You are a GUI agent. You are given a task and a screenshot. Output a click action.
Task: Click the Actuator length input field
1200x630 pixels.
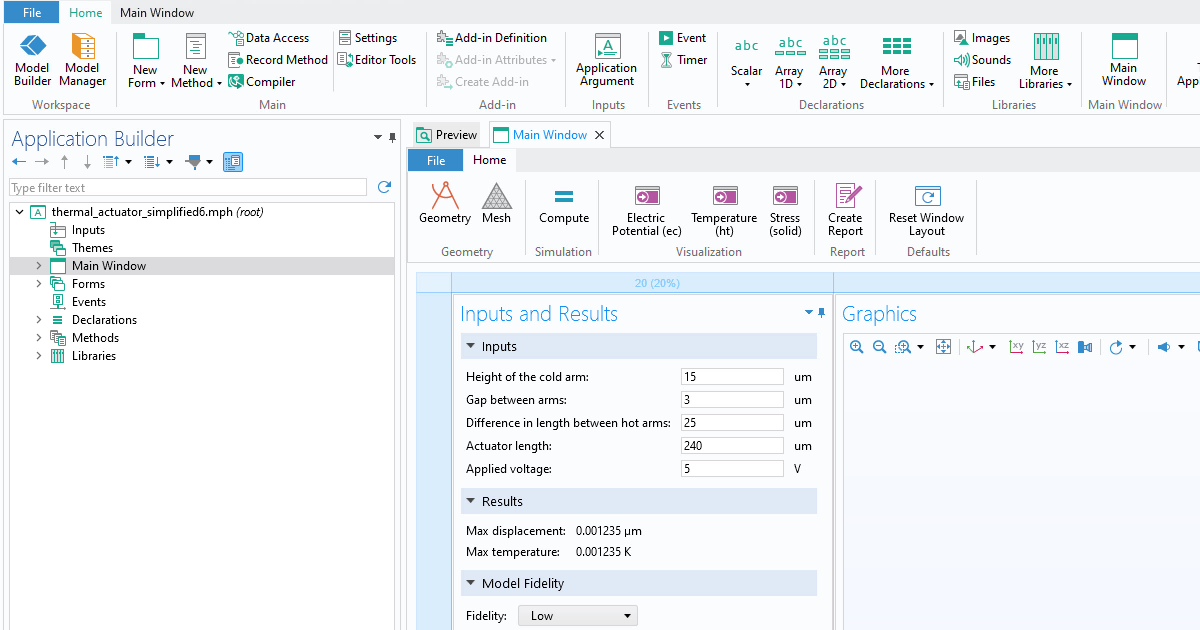coord(732,446)
